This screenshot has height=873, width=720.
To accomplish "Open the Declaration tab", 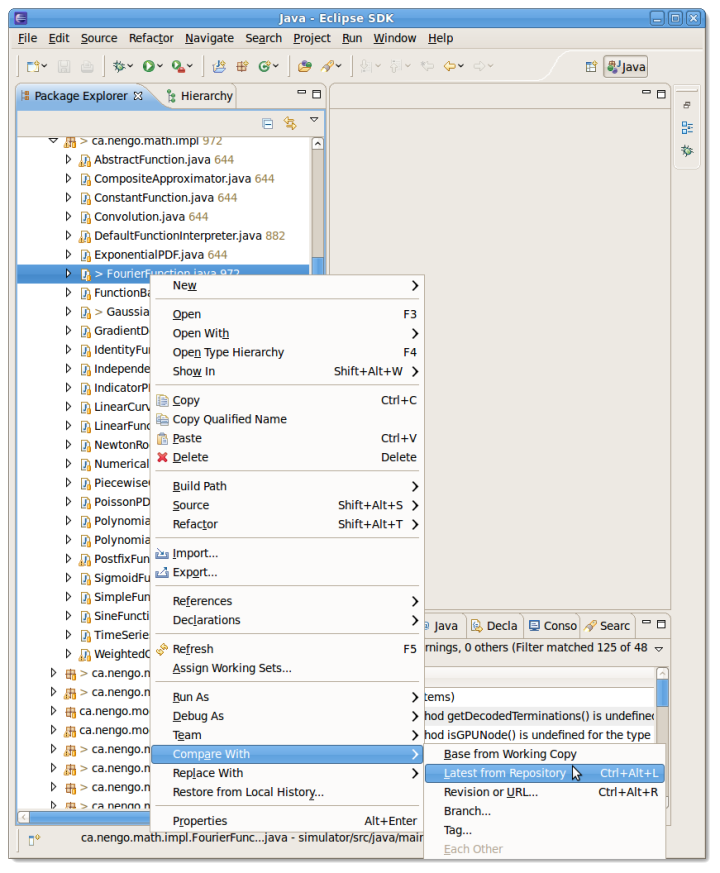I will (x=494, y=626).
